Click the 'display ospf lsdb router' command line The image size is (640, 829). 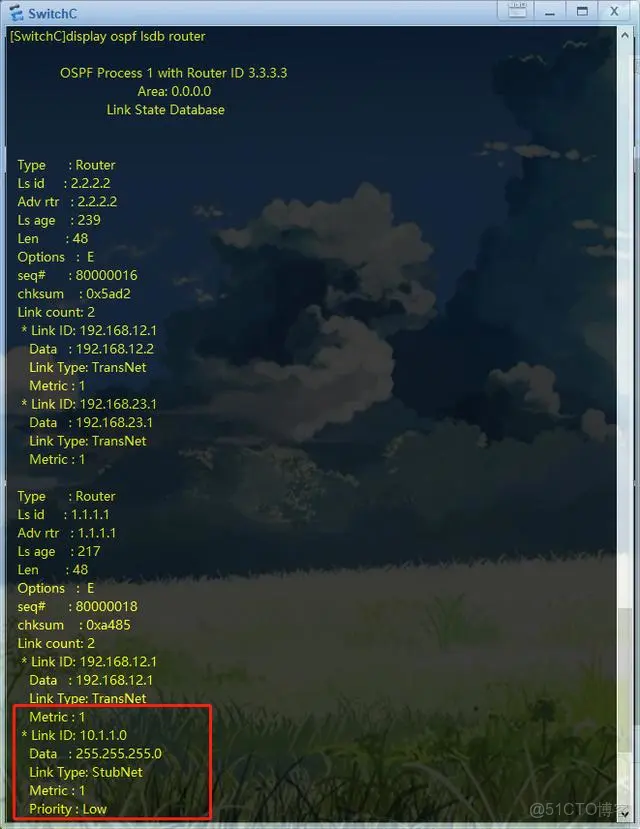click(x=108, y=36)
